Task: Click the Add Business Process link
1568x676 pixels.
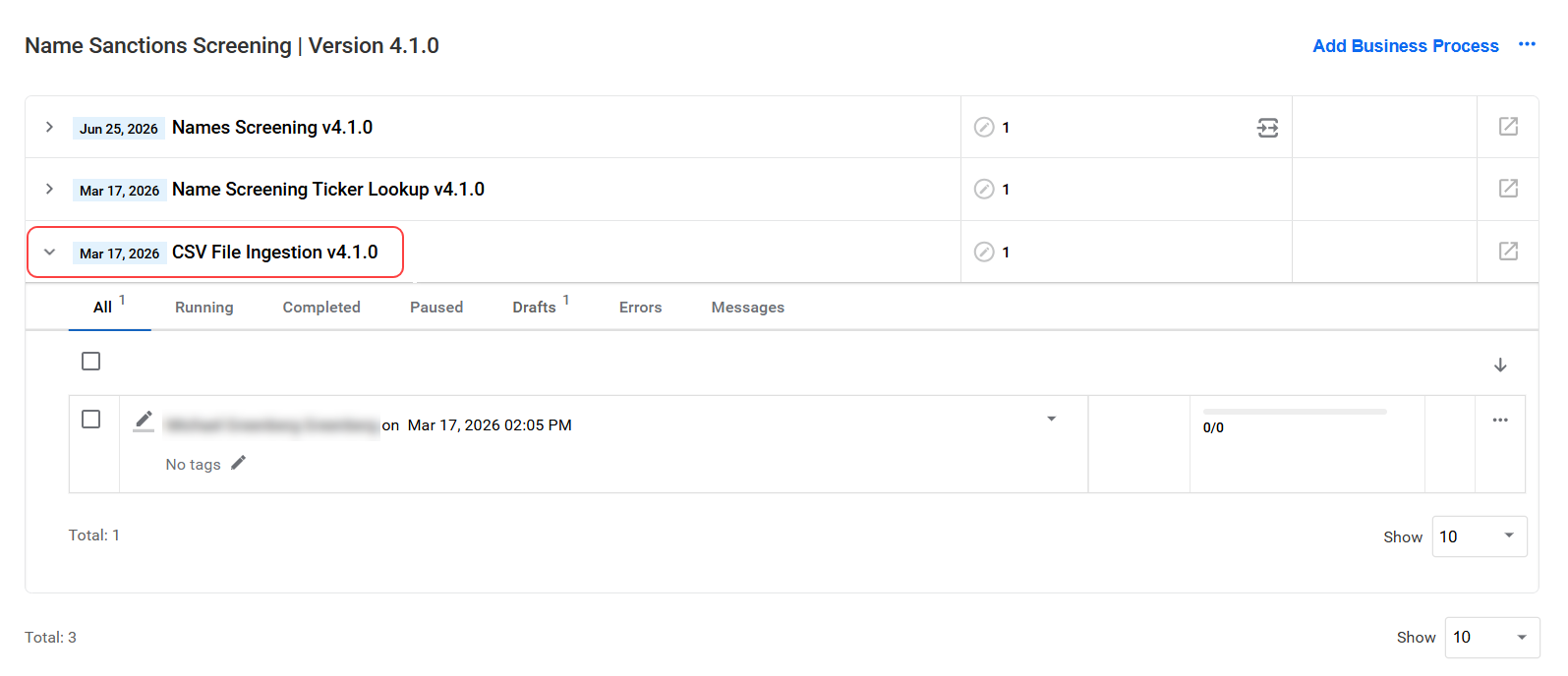Action: [x=1406, y=46]
